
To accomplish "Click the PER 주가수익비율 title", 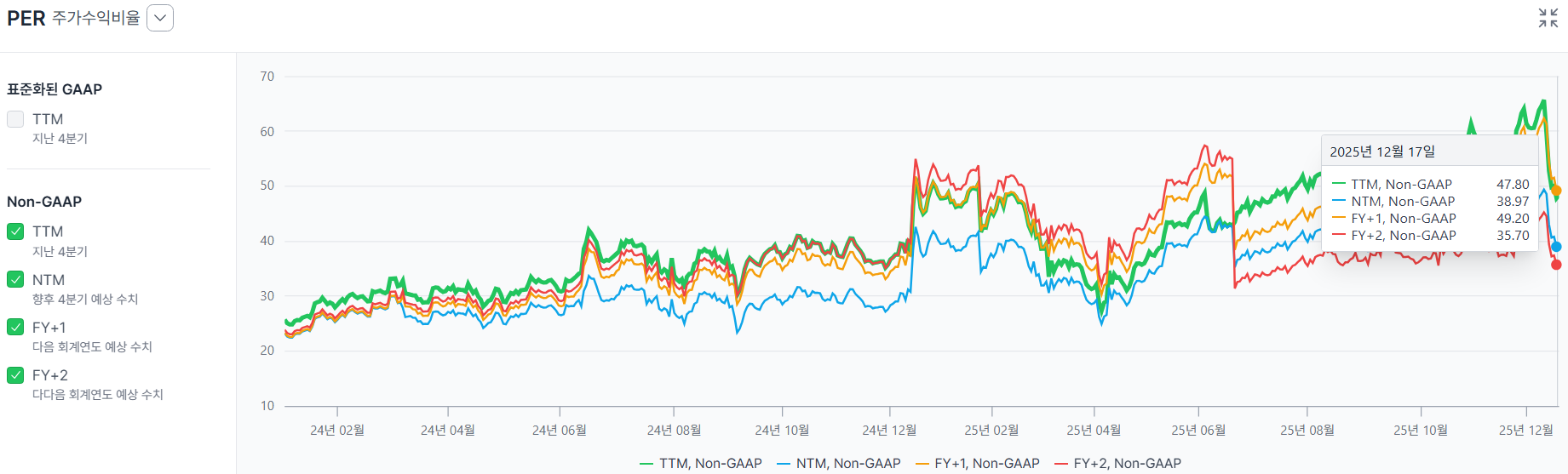I will 73,18.
